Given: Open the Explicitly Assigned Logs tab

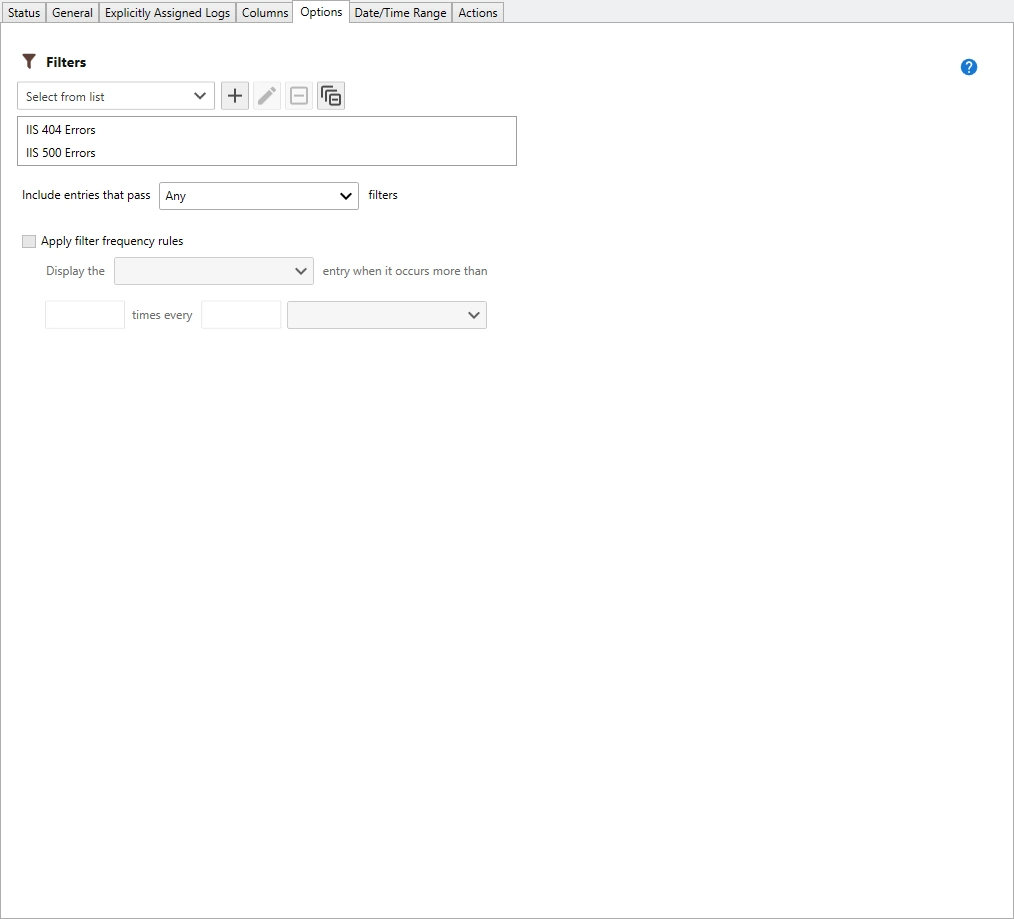Looking at the screenshot, I should click(167, 13).
